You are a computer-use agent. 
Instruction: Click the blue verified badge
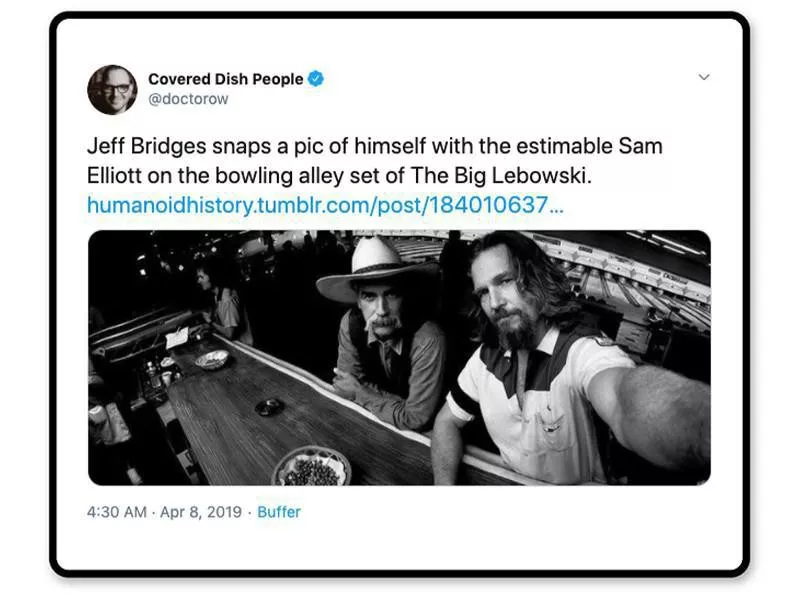coord(315,79)
